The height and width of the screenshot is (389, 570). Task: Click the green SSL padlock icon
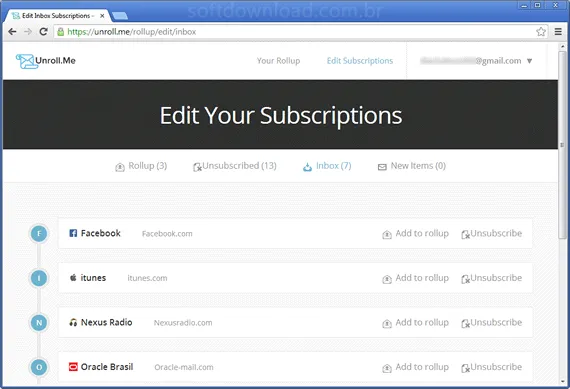61,32
